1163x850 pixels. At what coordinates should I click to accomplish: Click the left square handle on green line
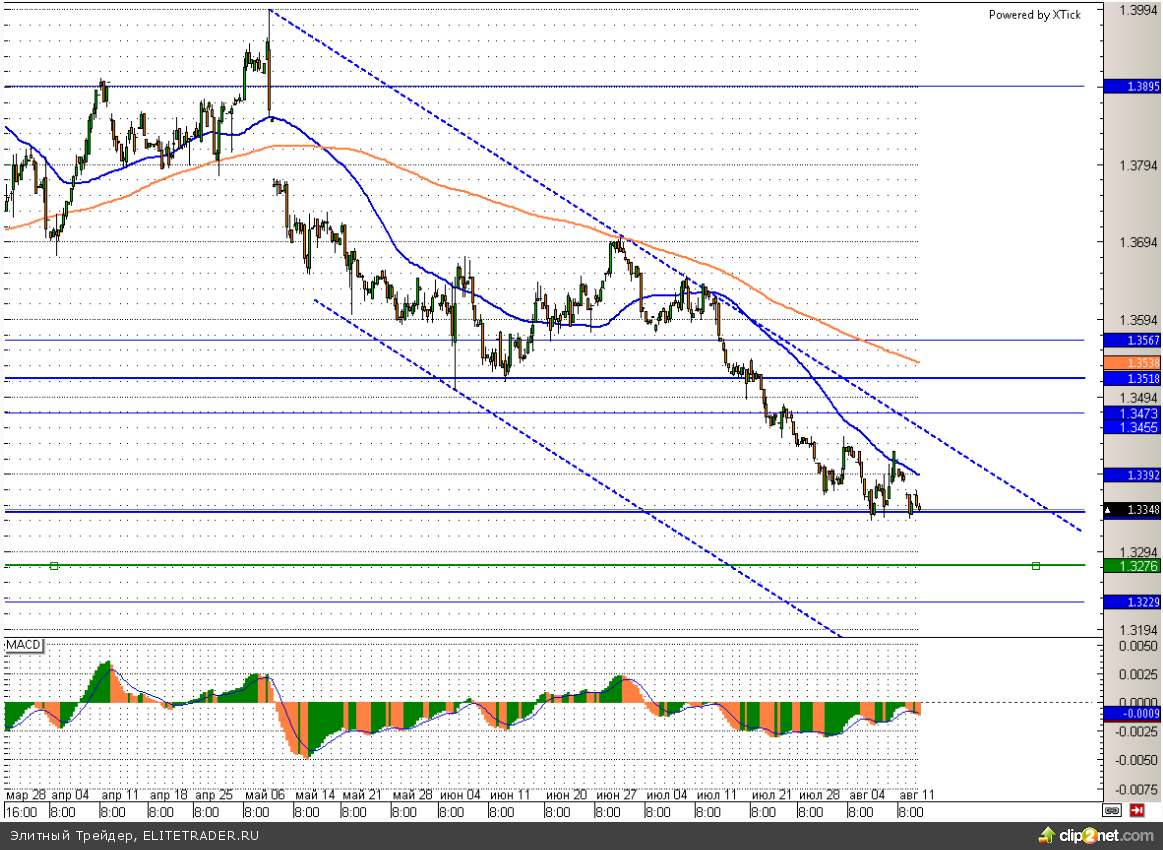(x=54, y=566)
